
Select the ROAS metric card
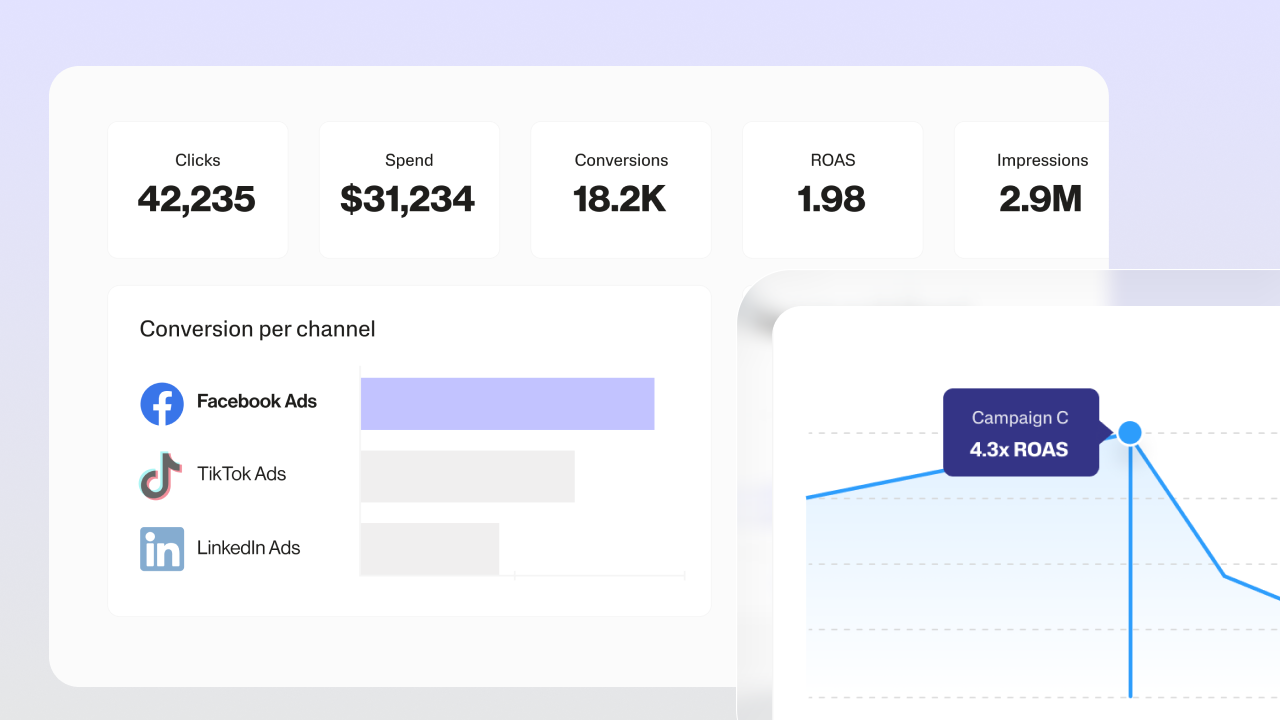pyautogui.click(x=832, y=190)
